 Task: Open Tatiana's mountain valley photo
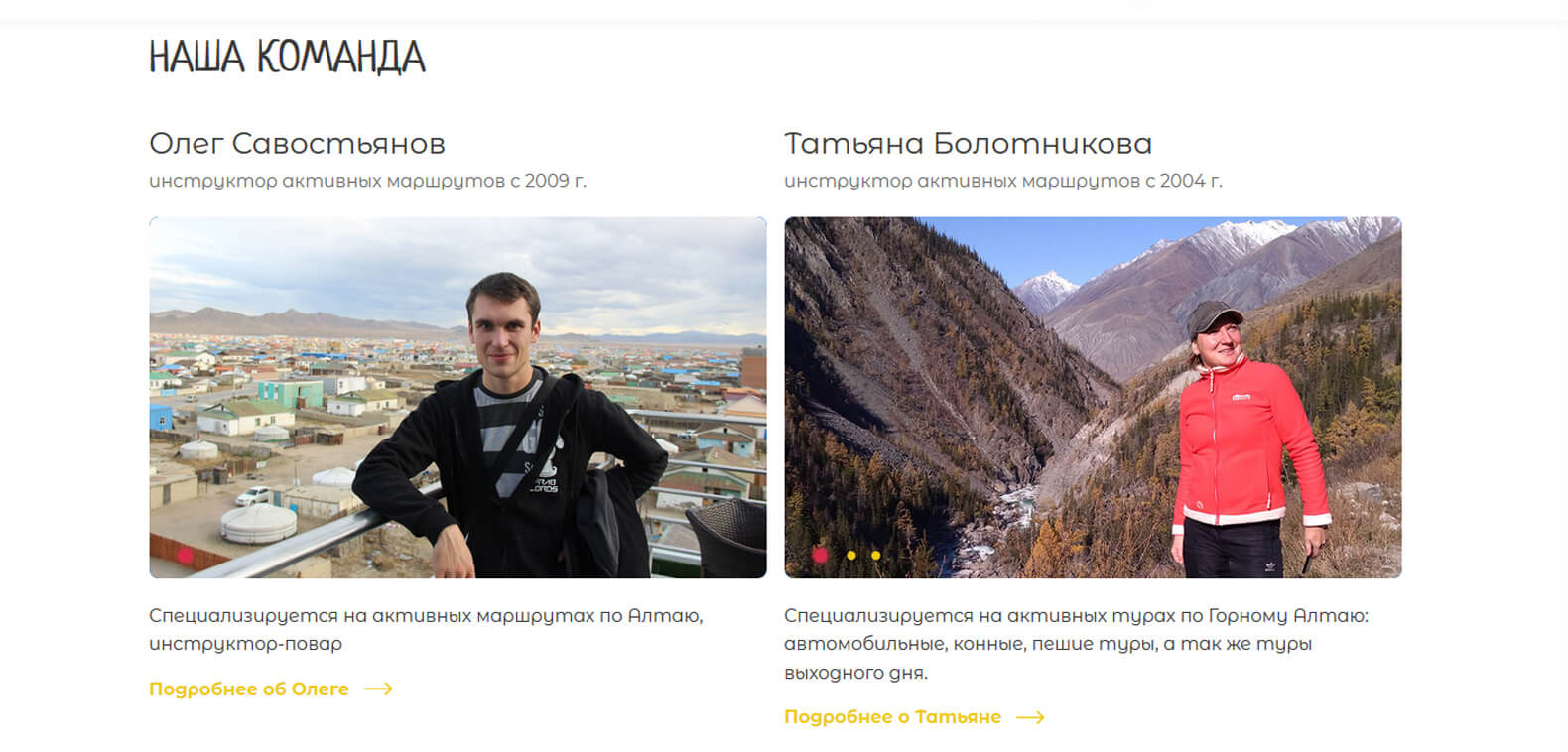tap(1093, 397)
